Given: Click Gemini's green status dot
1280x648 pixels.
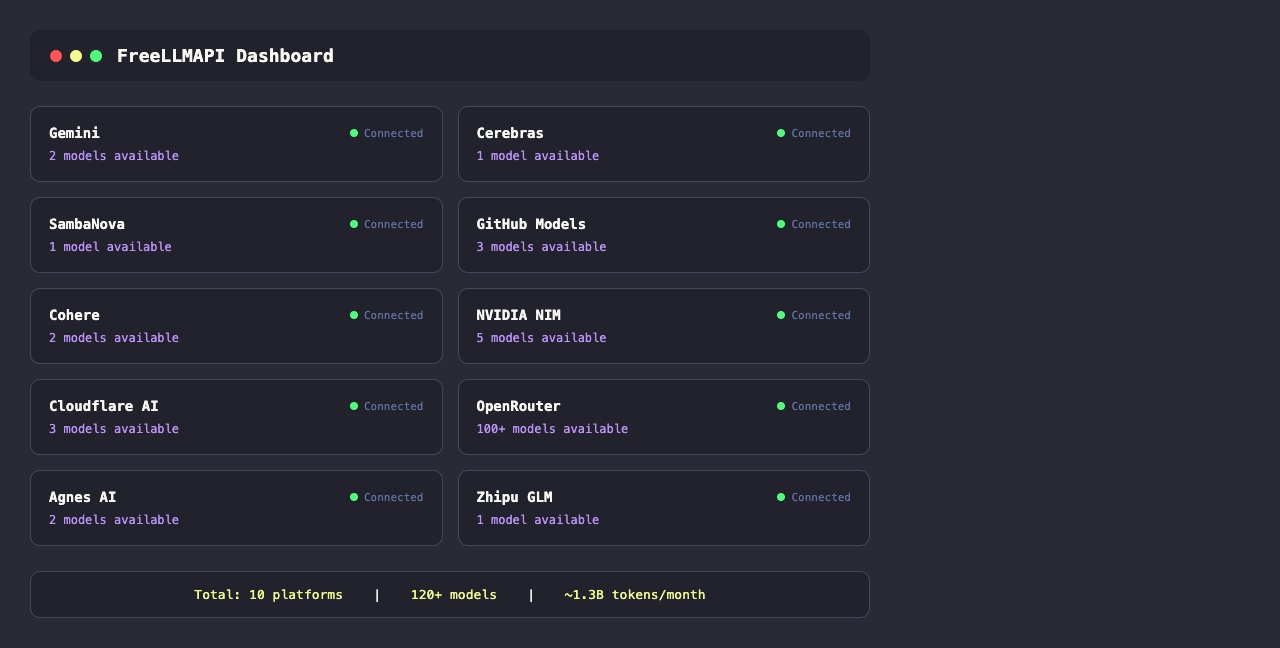Looking at the screenshot, I should (x=354, y=133).
